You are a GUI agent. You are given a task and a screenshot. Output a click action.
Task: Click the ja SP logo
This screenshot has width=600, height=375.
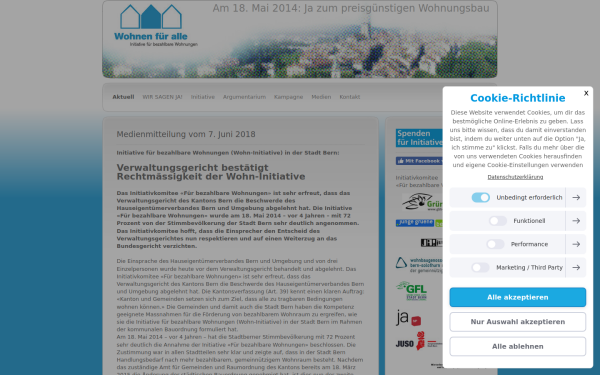408,318
